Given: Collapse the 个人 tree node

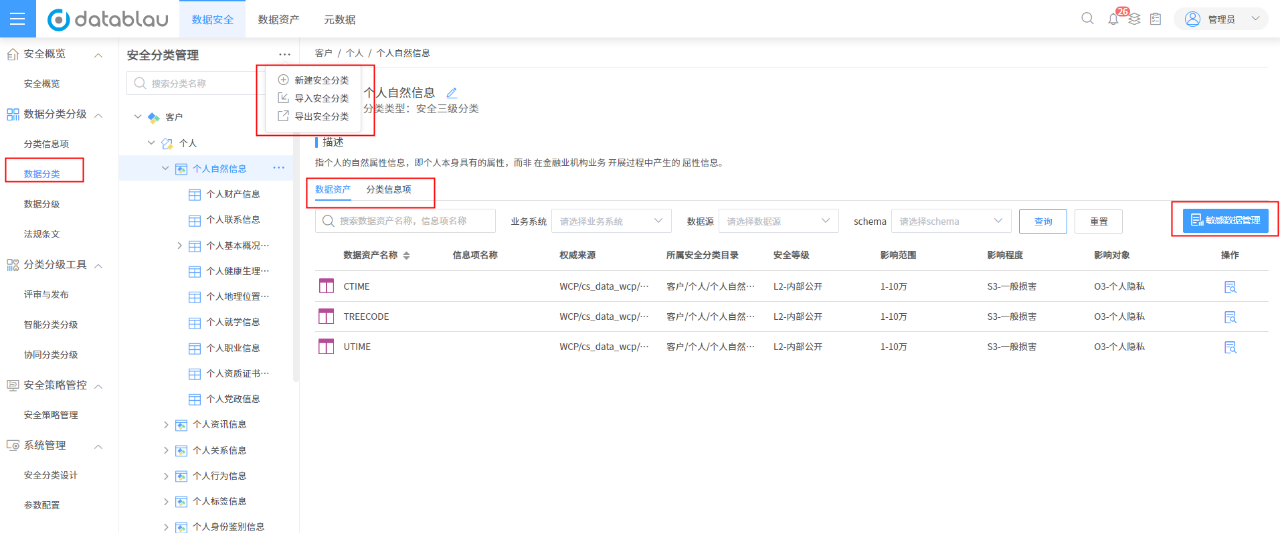Looking at the screenshot, I should [152, 143].
